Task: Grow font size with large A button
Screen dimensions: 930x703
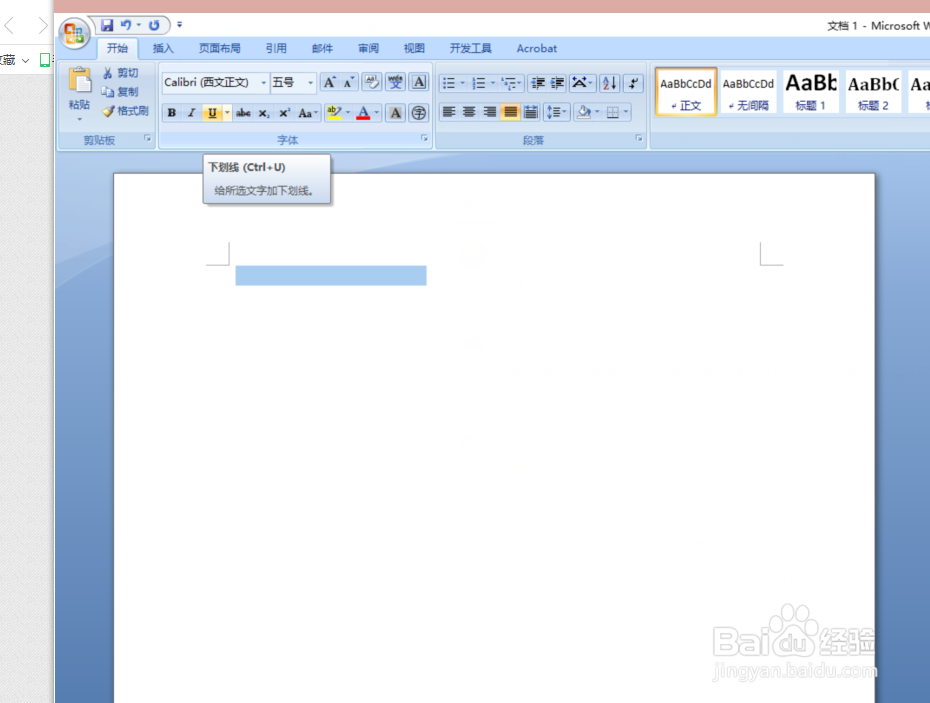Action: [330, 82]
